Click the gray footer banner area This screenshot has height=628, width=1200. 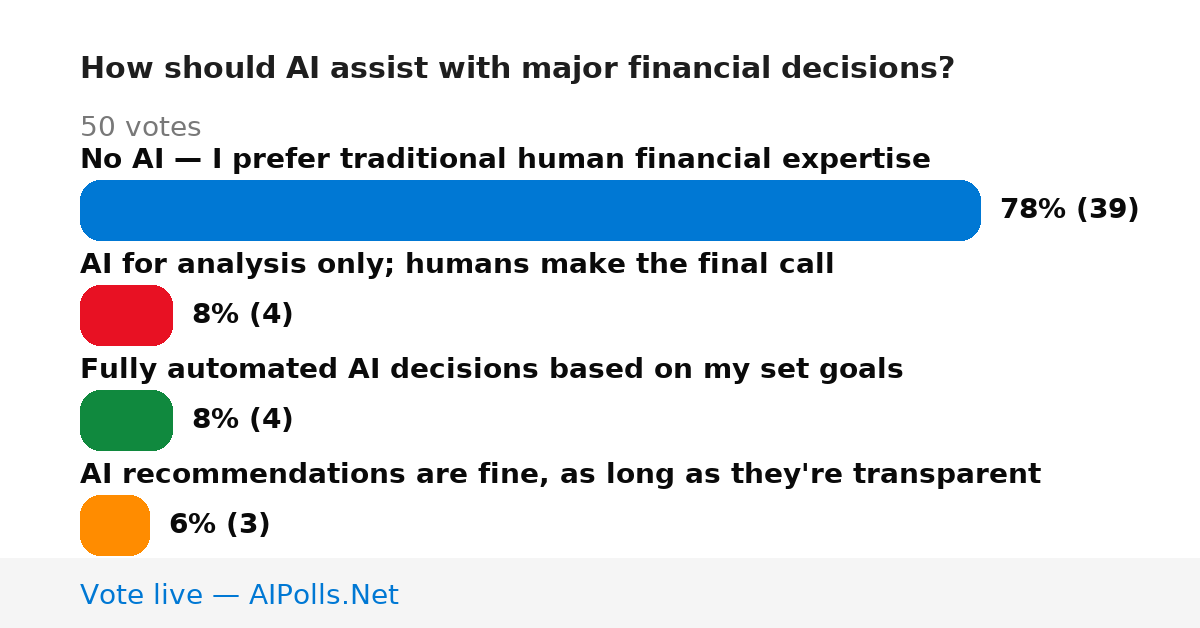click(x=600, y=593)
